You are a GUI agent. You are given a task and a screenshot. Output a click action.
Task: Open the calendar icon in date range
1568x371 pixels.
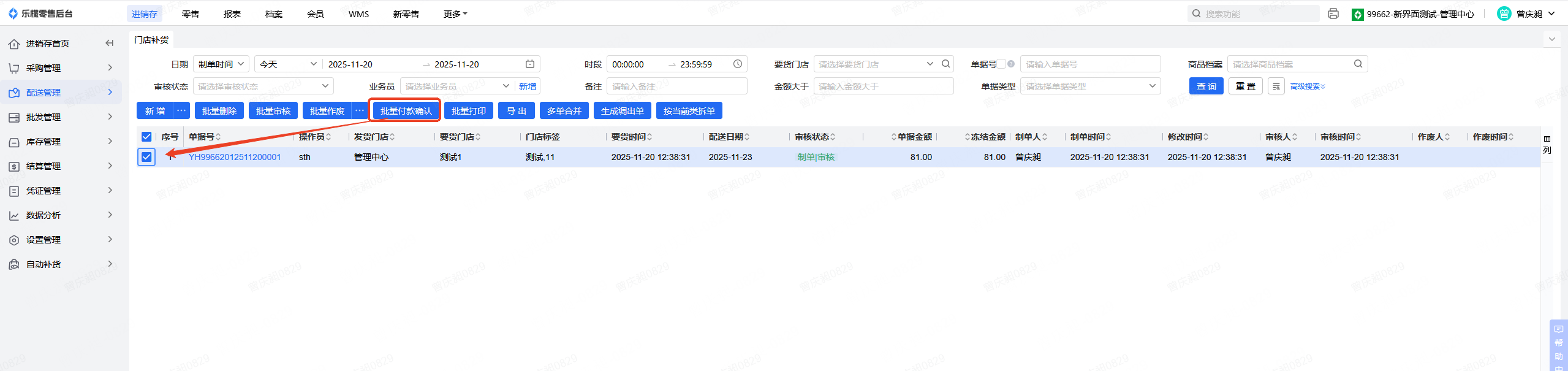pyautogui.click(x=530, y=64)
